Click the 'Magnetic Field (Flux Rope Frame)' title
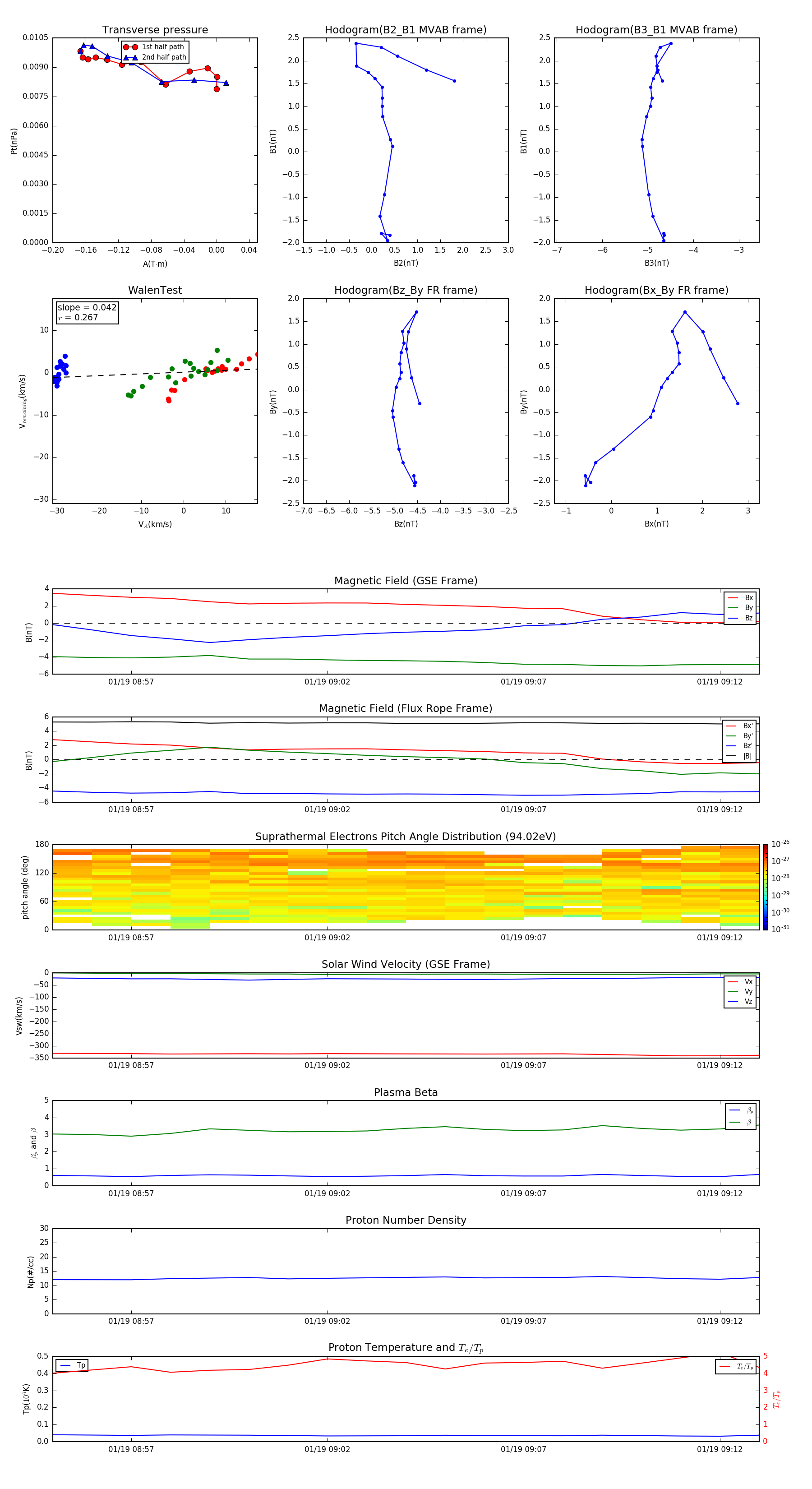Screen dimensions: 812x1489 (x=406, y=709)
